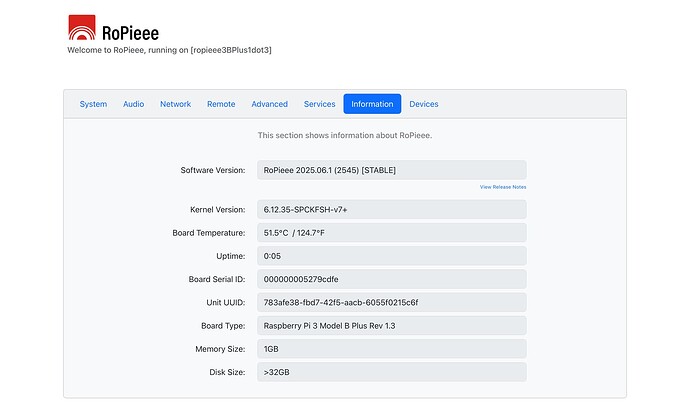Open the System tab
The height and width of the screenshot is (402, 690).
(x=93, y=104)
